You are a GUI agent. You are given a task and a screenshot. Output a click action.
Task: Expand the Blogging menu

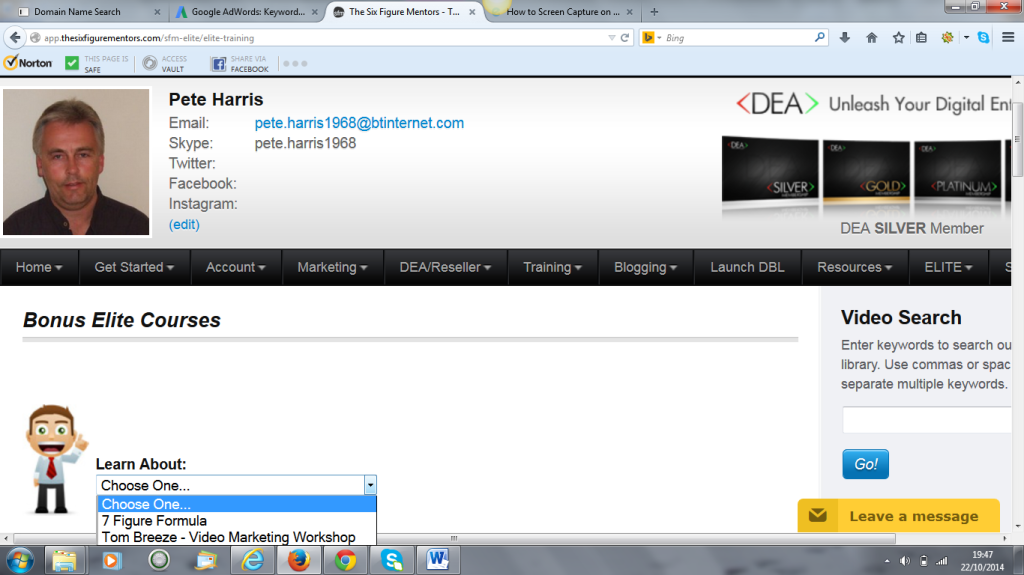(x=645, y=267)
